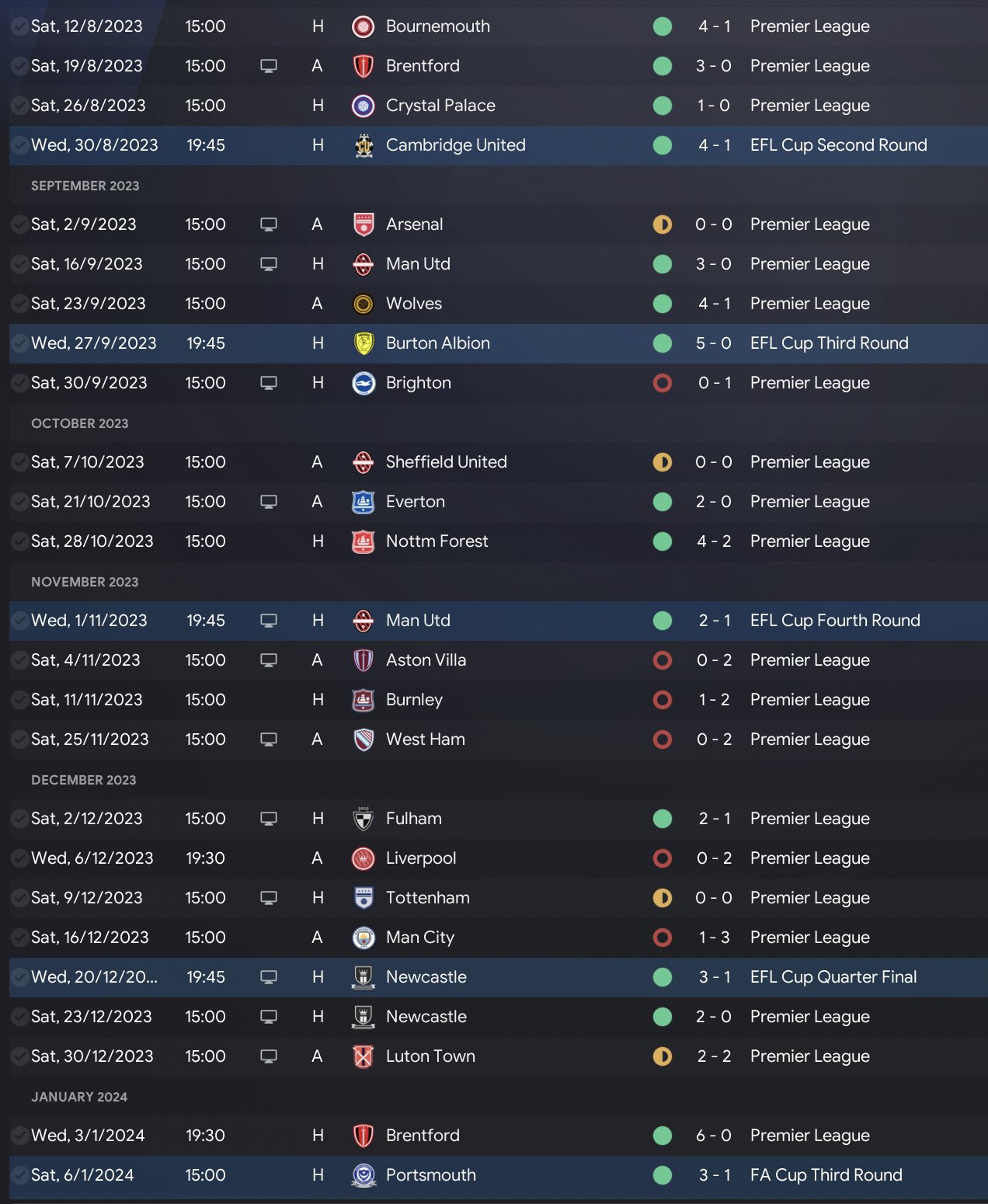Collapse the NOVEMBER 2023 section header
Viewport: 988px width, 1204px height.
click(85, 582)
